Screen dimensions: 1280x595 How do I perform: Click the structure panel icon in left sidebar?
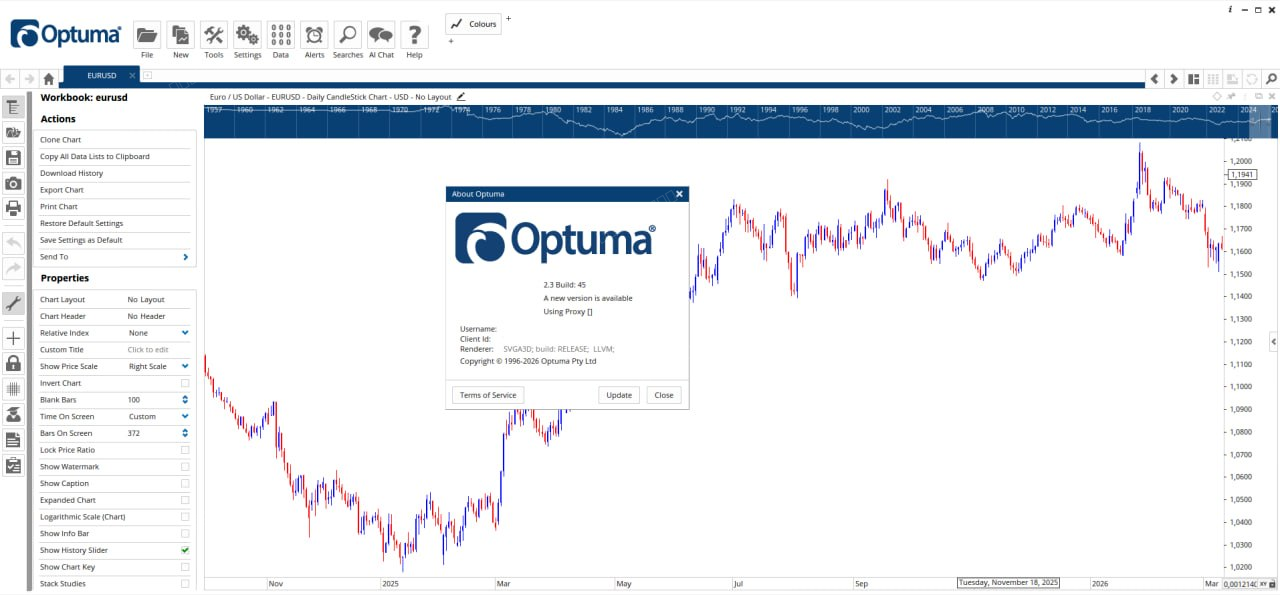[13, 108]
